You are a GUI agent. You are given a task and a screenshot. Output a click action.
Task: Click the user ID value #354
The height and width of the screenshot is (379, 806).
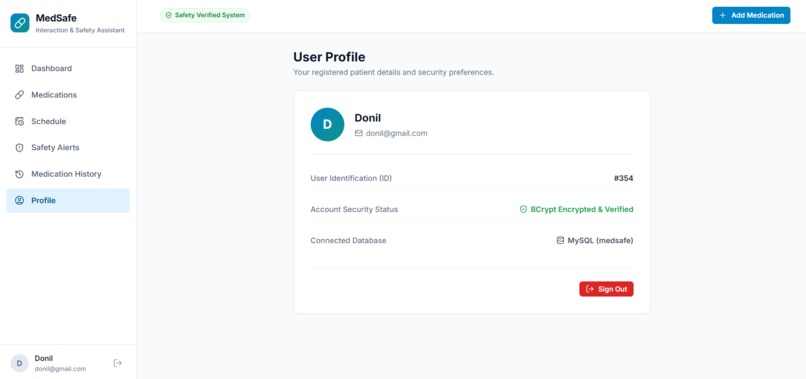pos(624,178)
